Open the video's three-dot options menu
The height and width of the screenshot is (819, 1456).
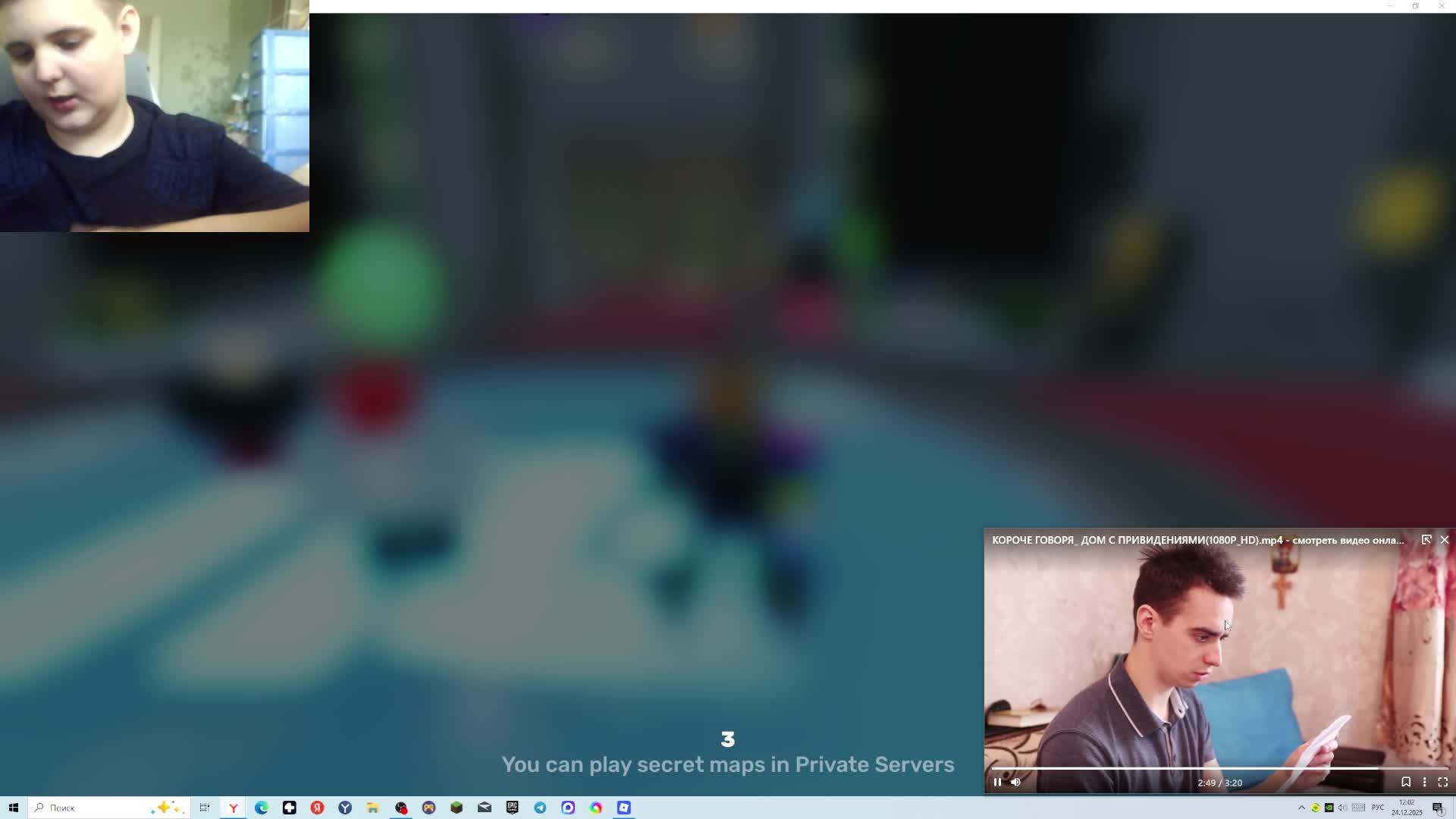tap(1424, 782)
